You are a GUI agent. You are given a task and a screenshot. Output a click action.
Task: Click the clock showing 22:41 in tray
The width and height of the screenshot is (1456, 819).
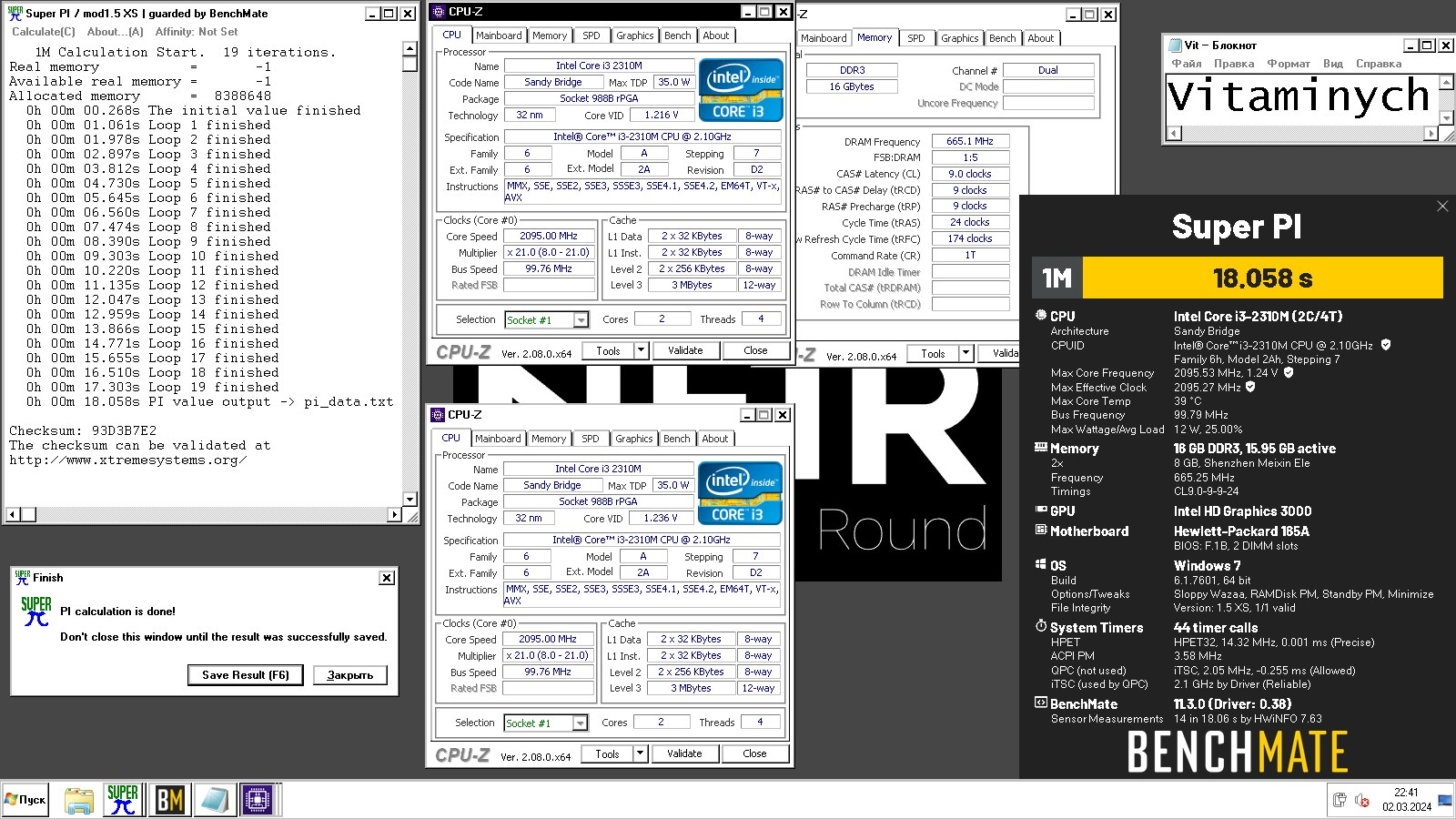point(1406,793)
